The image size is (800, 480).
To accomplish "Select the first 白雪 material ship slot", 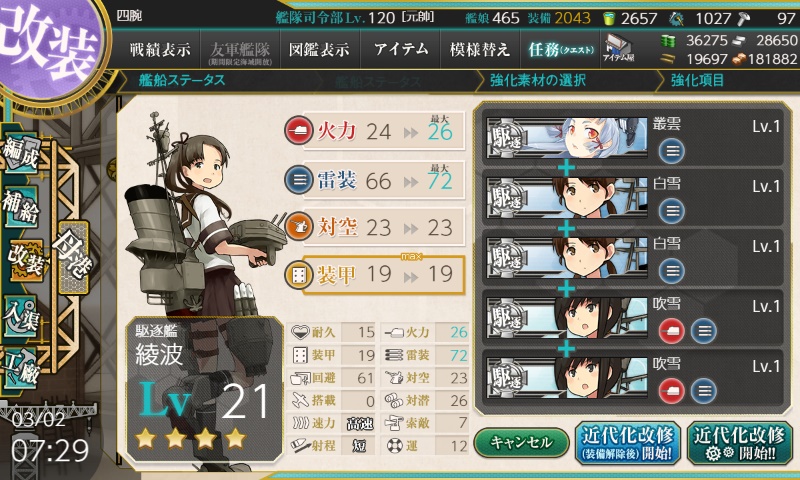I will click(x=632, y=198).
